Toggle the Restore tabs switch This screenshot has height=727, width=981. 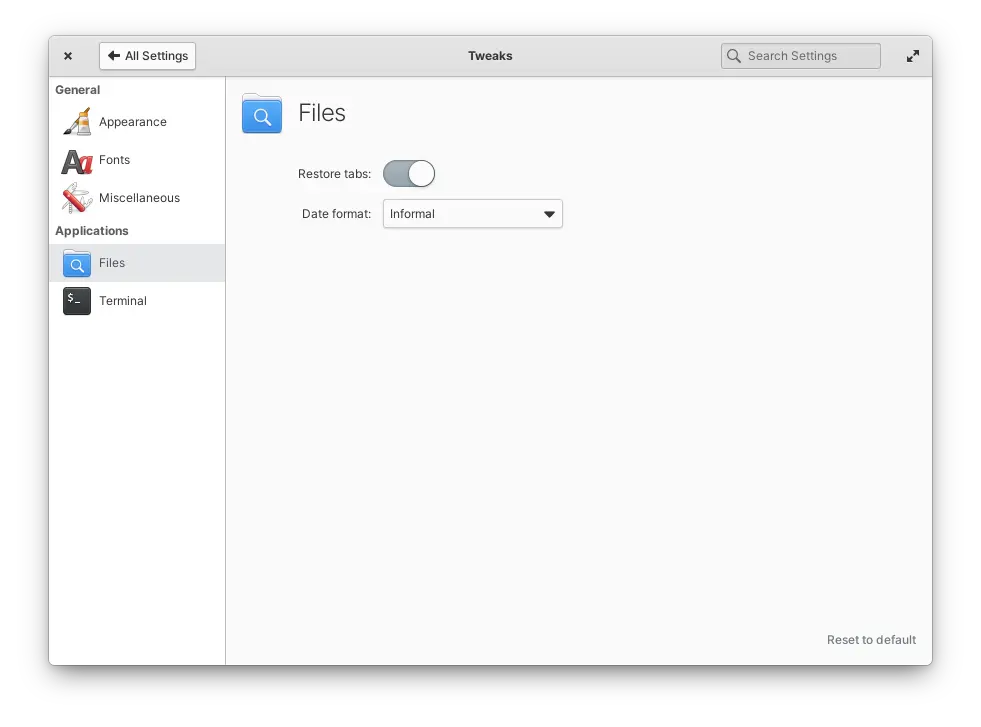click(409, 174)
